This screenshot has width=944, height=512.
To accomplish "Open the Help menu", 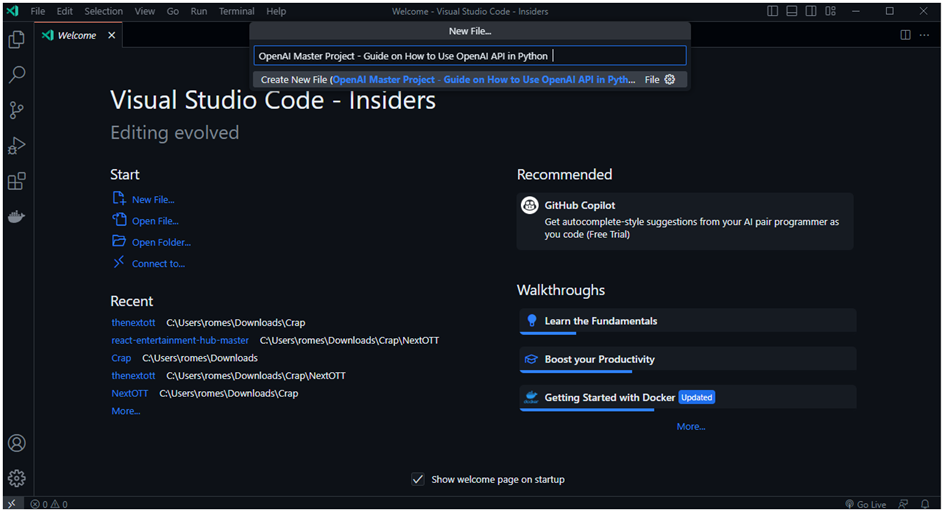I will [276, 11].
